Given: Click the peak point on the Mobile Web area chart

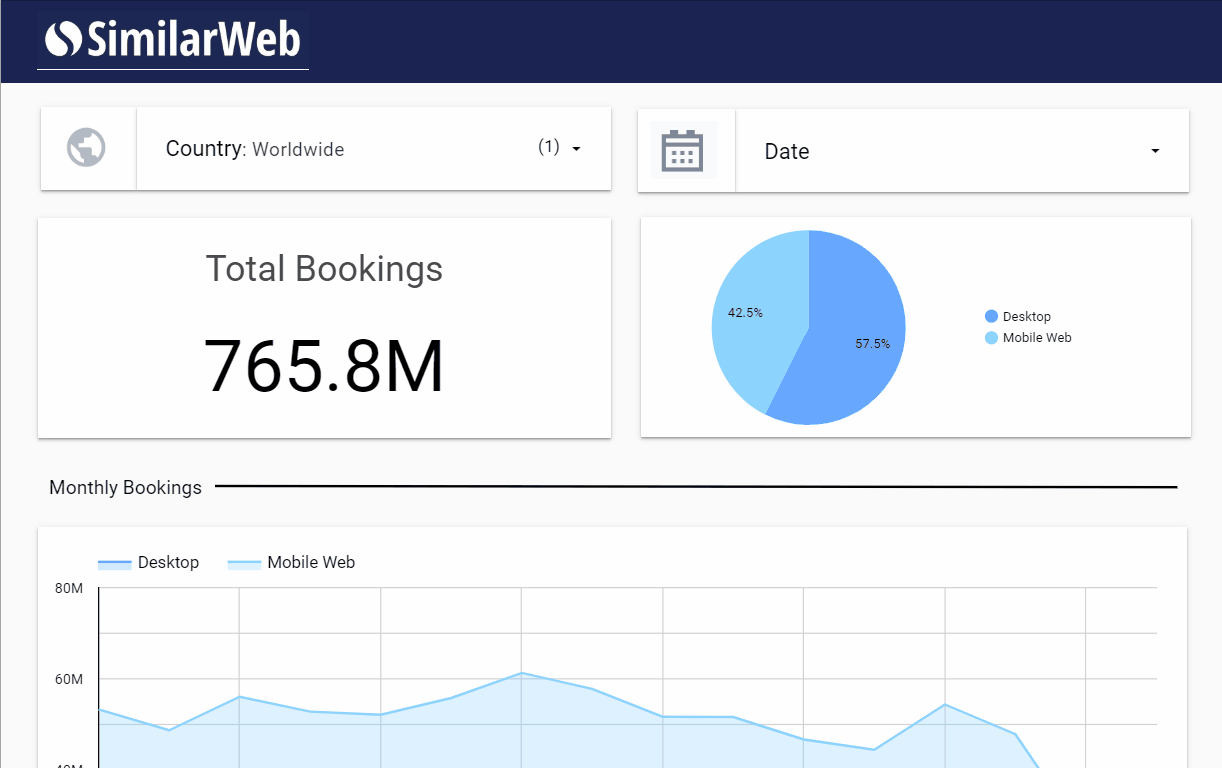Looking at the screenshot, I should 521,674.
